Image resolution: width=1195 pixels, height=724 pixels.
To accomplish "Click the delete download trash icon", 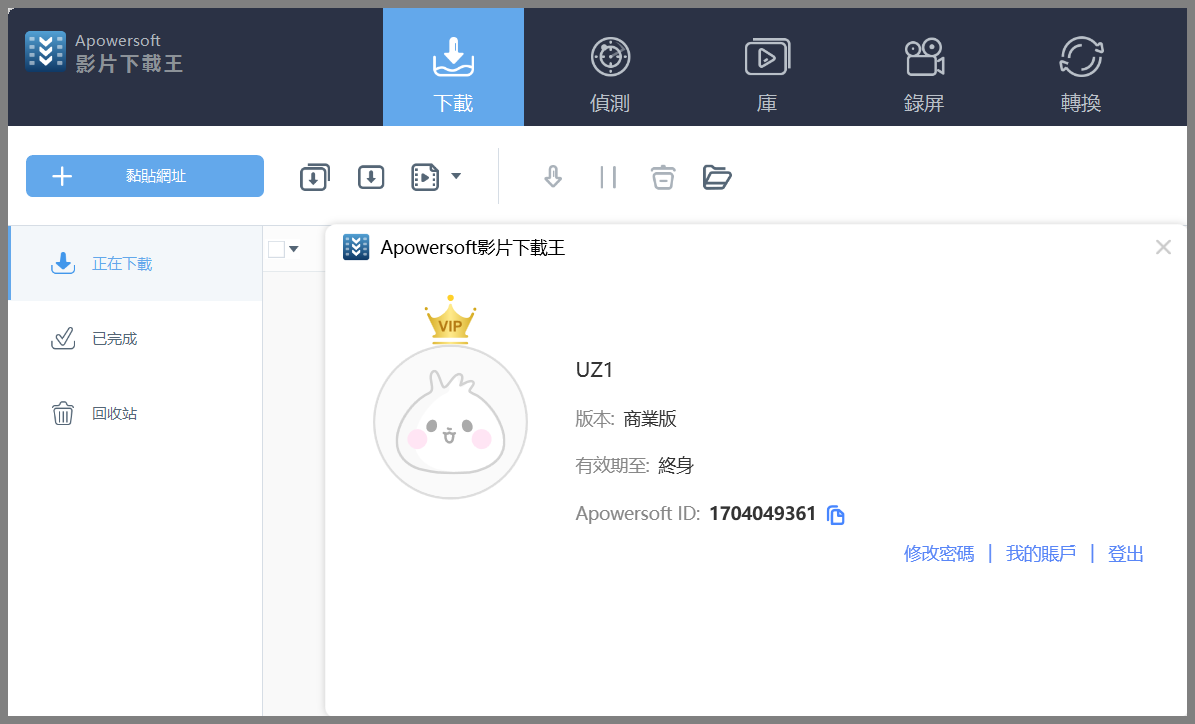I will click(x=663, y=176).
